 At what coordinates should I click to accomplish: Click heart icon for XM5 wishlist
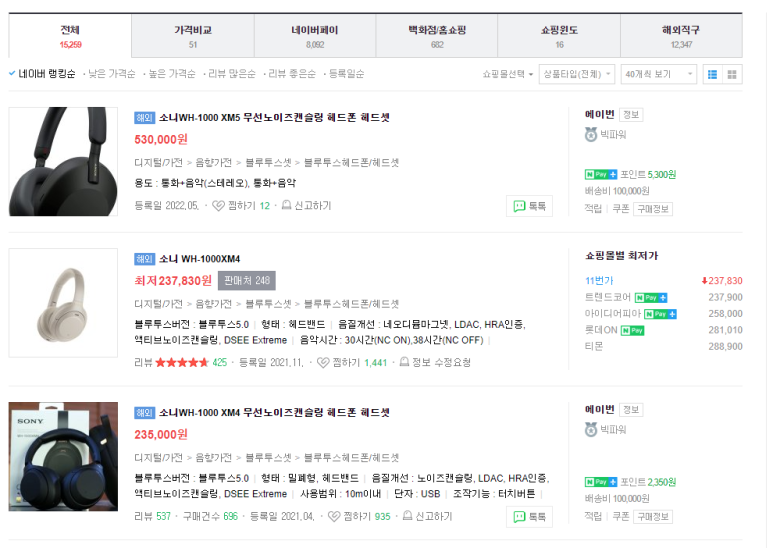(x=218, y=206)
